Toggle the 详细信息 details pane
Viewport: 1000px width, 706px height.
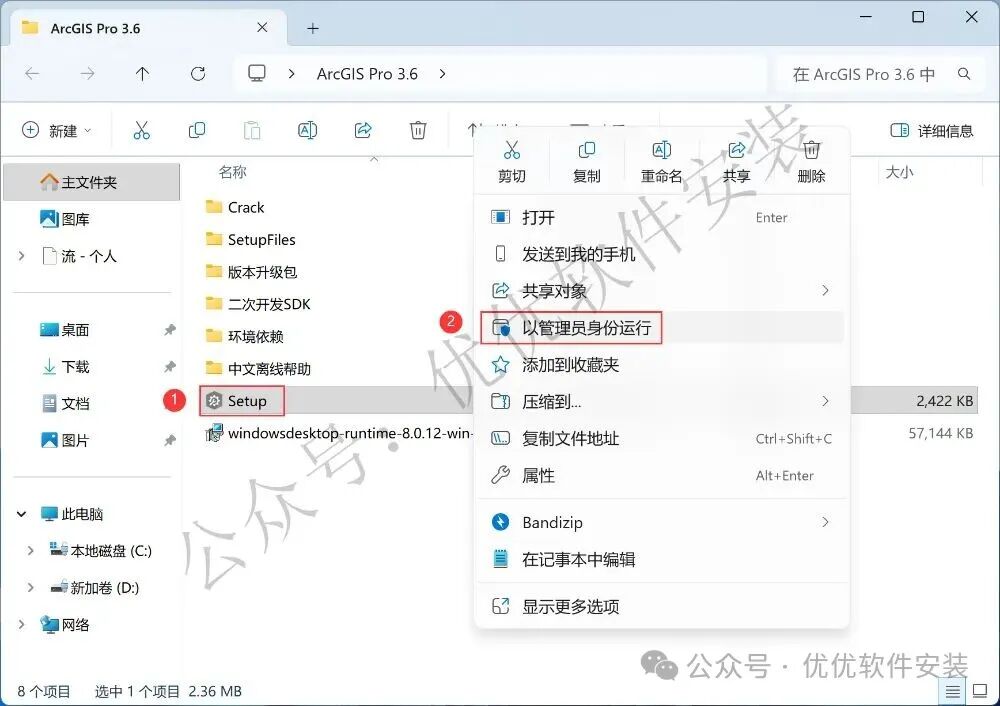932,131
